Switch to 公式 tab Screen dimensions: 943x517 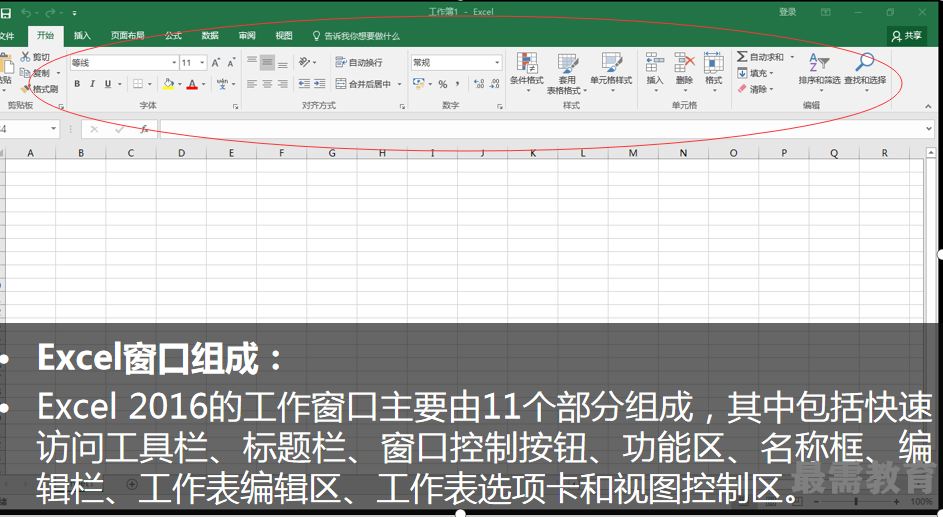(173, 35)
